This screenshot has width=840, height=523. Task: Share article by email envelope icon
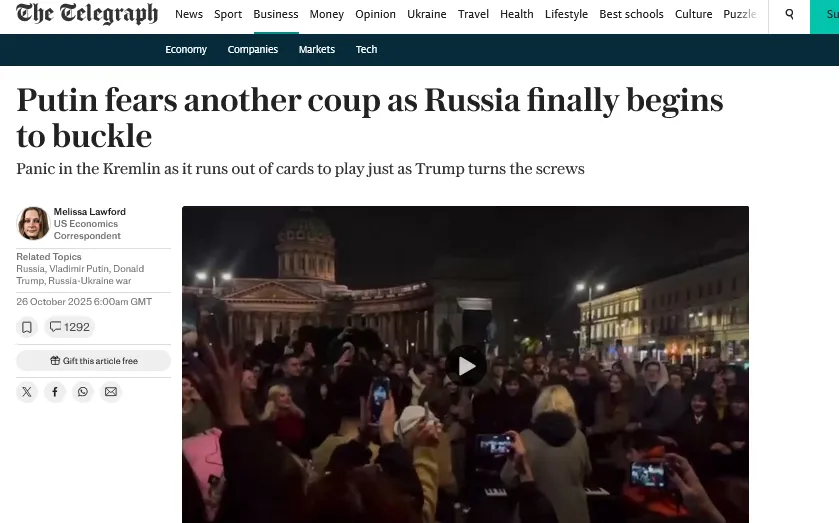coord(111,392)
